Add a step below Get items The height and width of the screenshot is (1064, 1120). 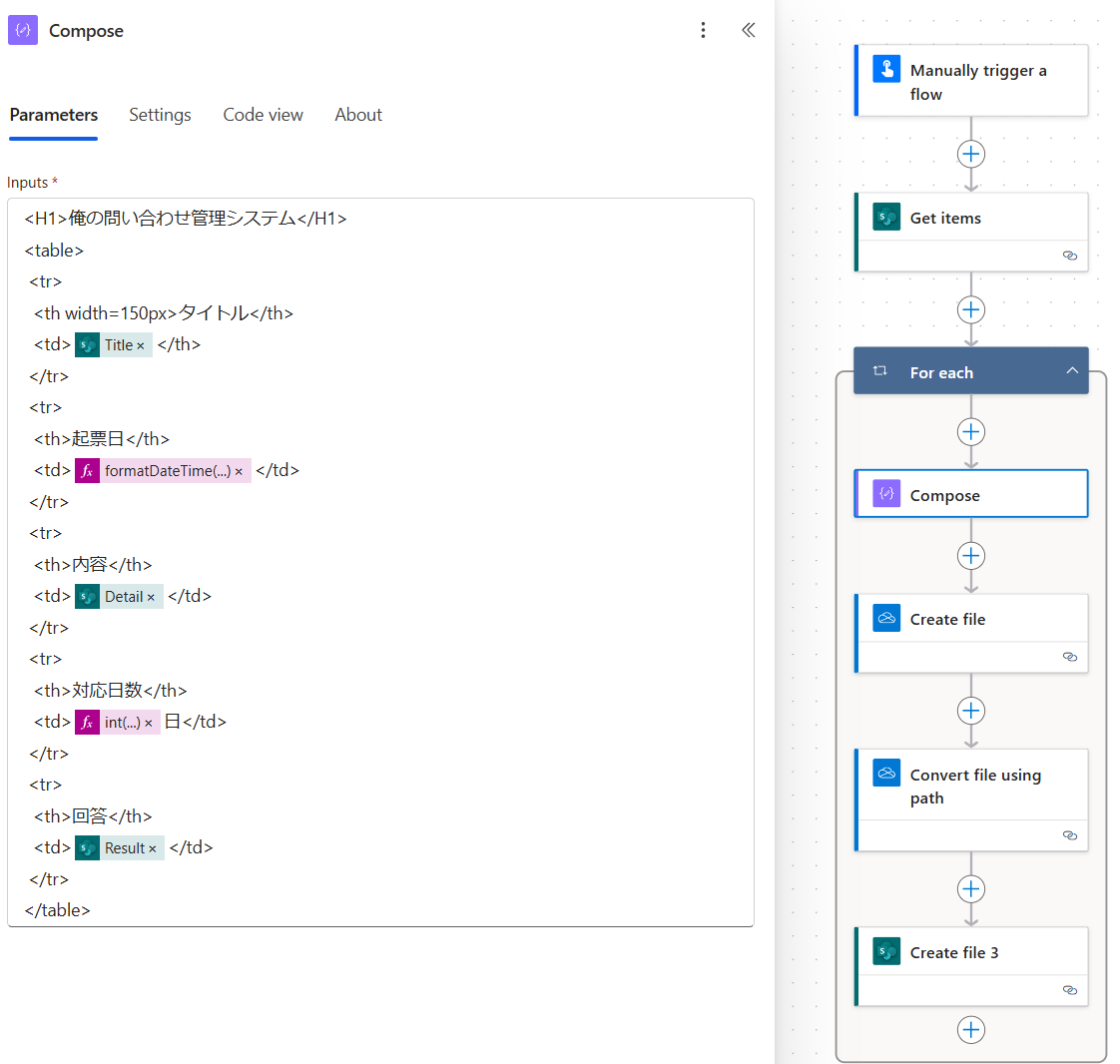(x=970, y=309)
